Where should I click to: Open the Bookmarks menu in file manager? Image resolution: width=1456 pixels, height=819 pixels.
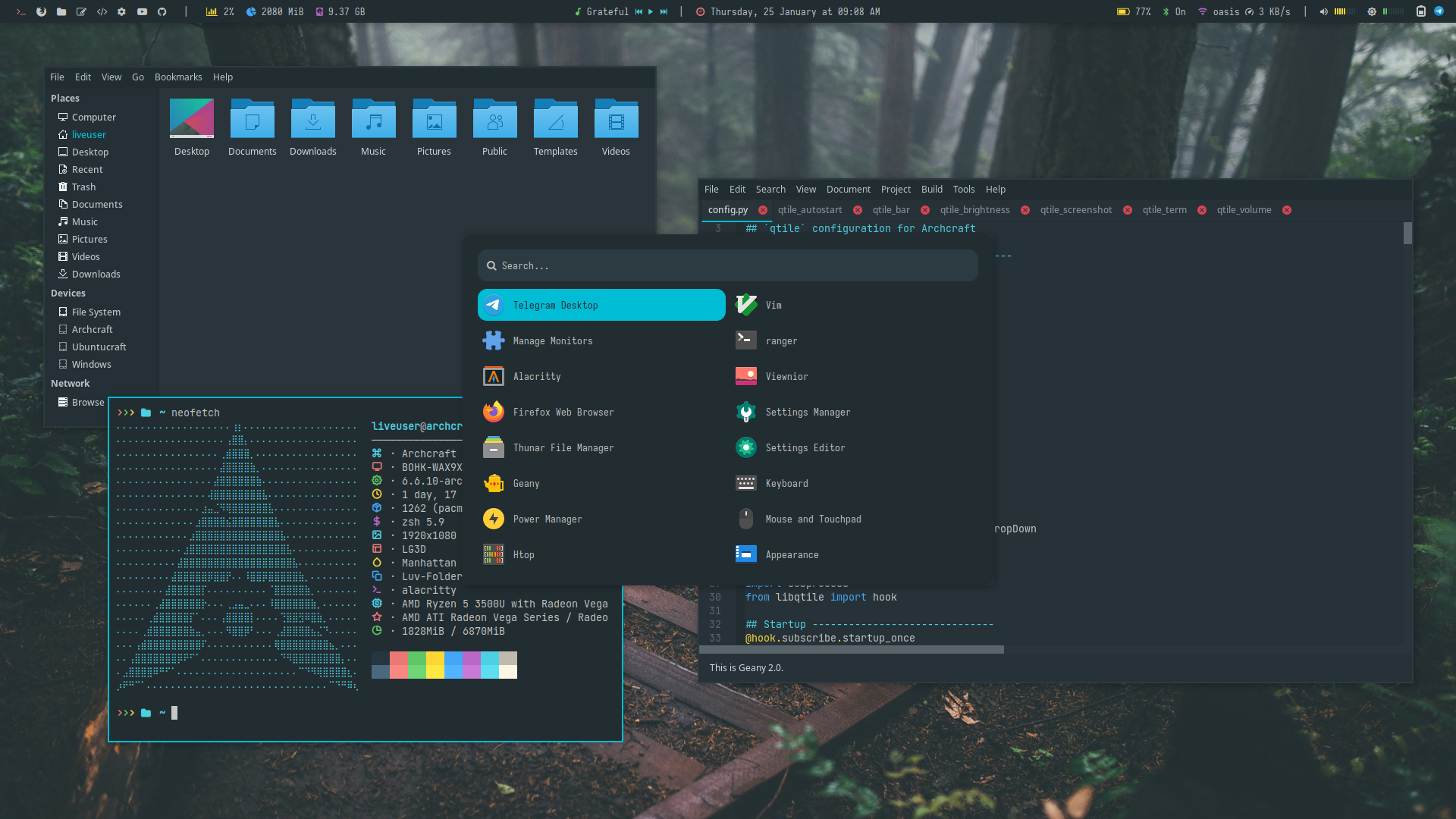coord(177,77)
